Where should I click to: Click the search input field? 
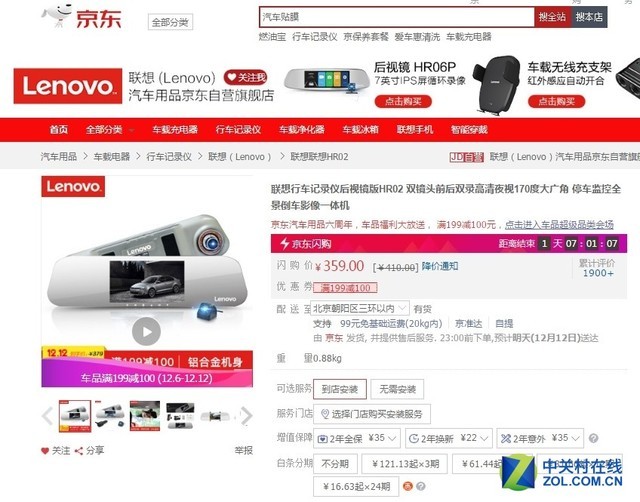tap(397, 17)
